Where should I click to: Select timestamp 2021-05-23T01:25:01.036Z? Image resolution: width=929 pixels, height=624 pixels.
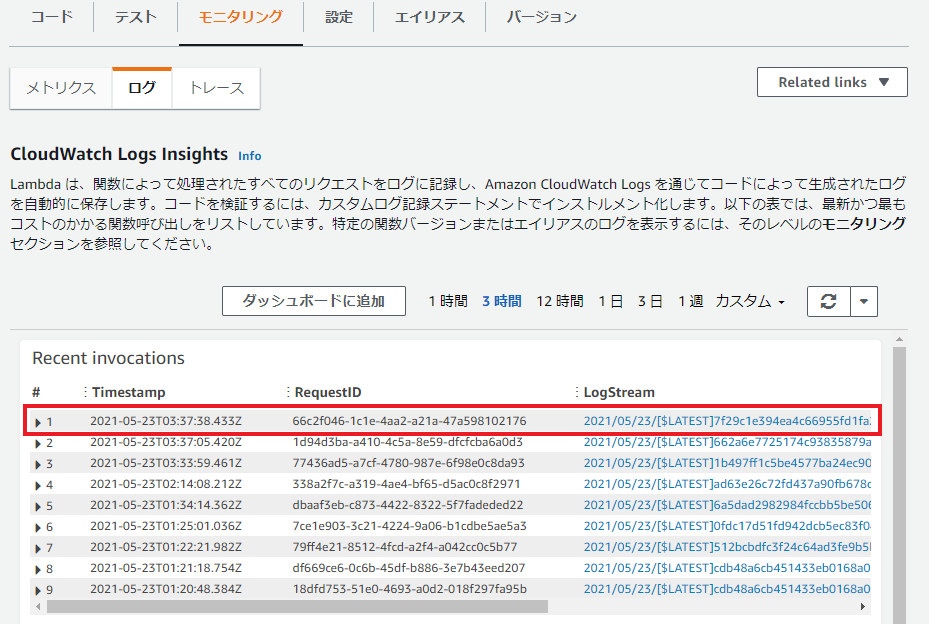tap(166, 526)
